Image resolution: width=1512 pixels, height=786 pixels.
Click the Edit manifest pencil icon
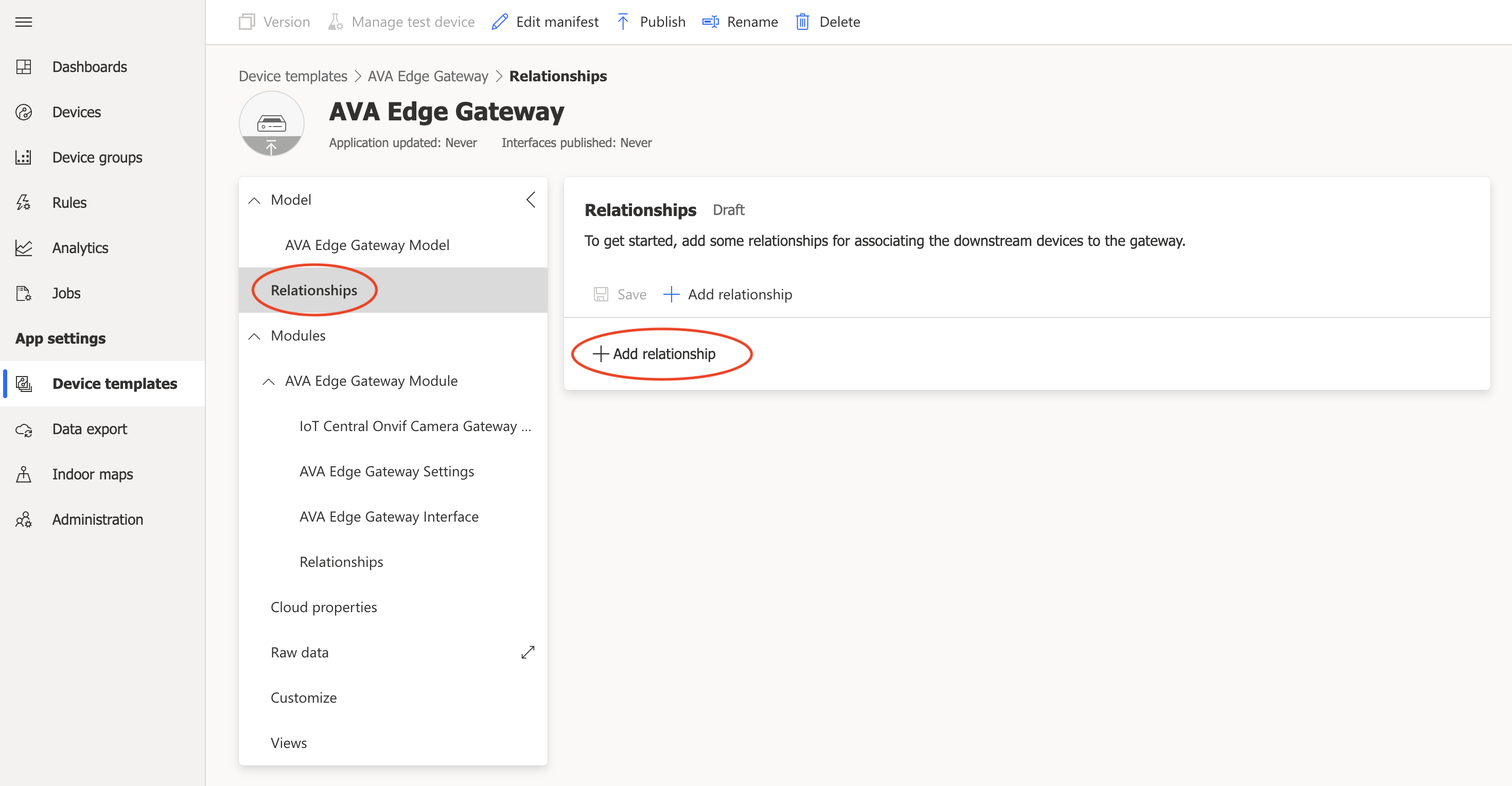click(500, 22)
